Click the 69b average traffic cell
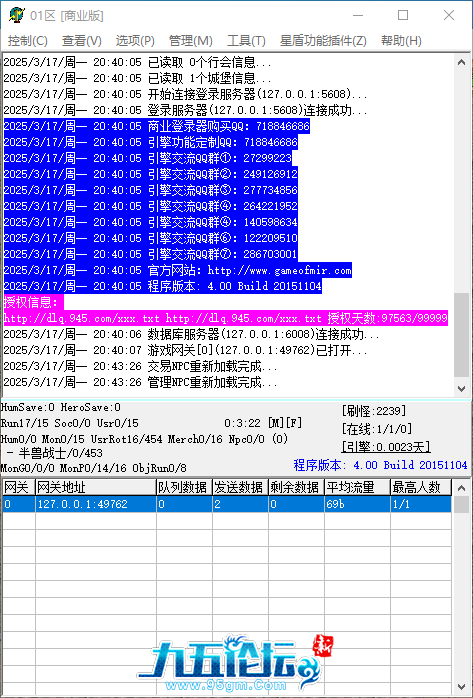Screen dimensions: 473x698 [357, 504]
